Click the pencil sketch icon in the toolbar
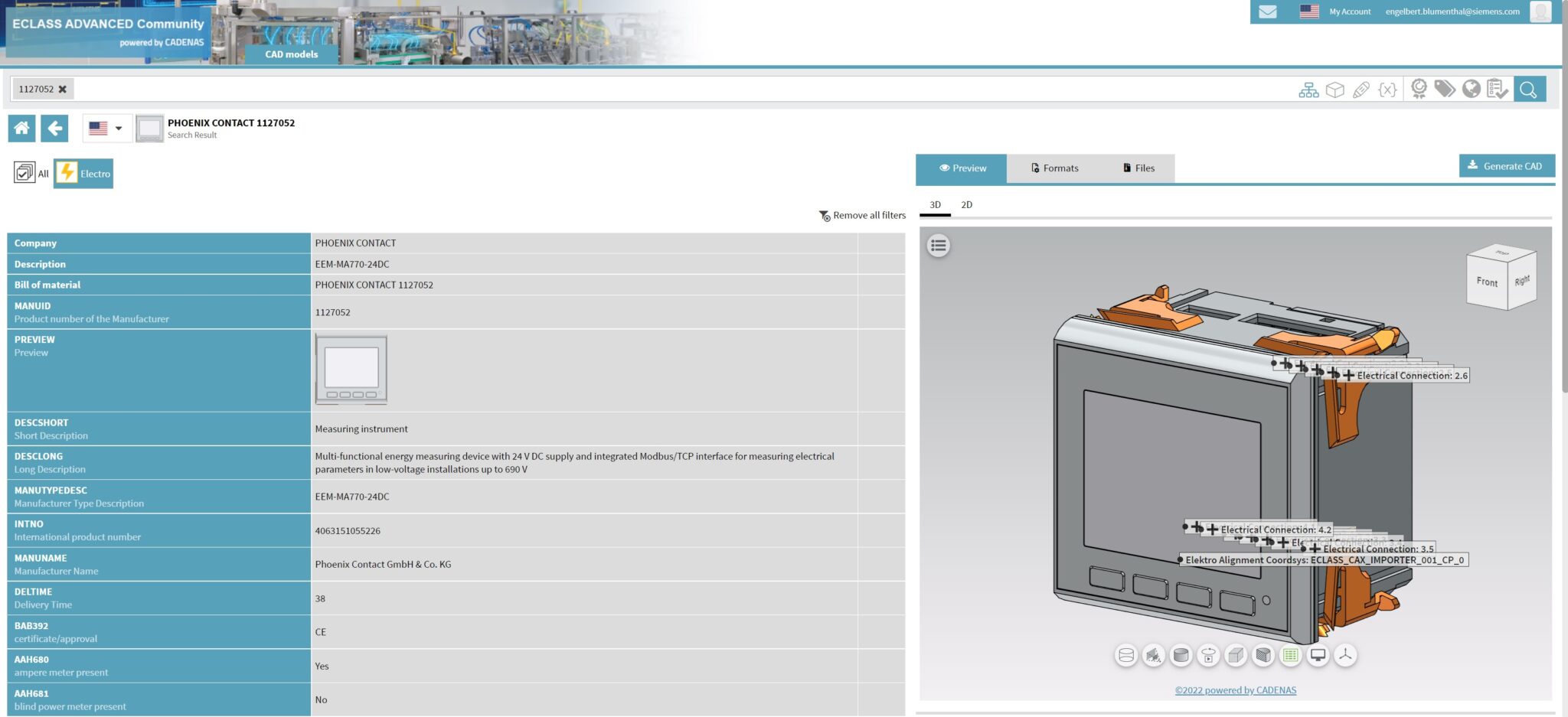The height and width of the screenshot is (717, 1568). [1361, 90]
